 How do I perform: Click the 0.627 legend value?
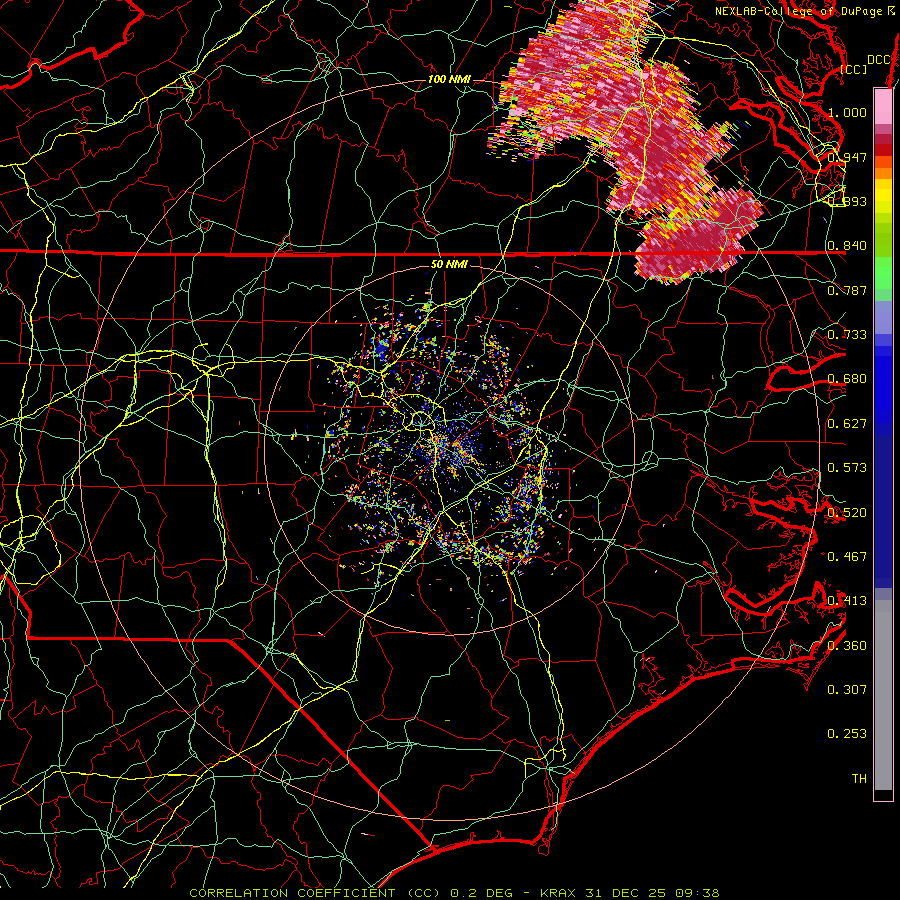click(x=847, y=424)
